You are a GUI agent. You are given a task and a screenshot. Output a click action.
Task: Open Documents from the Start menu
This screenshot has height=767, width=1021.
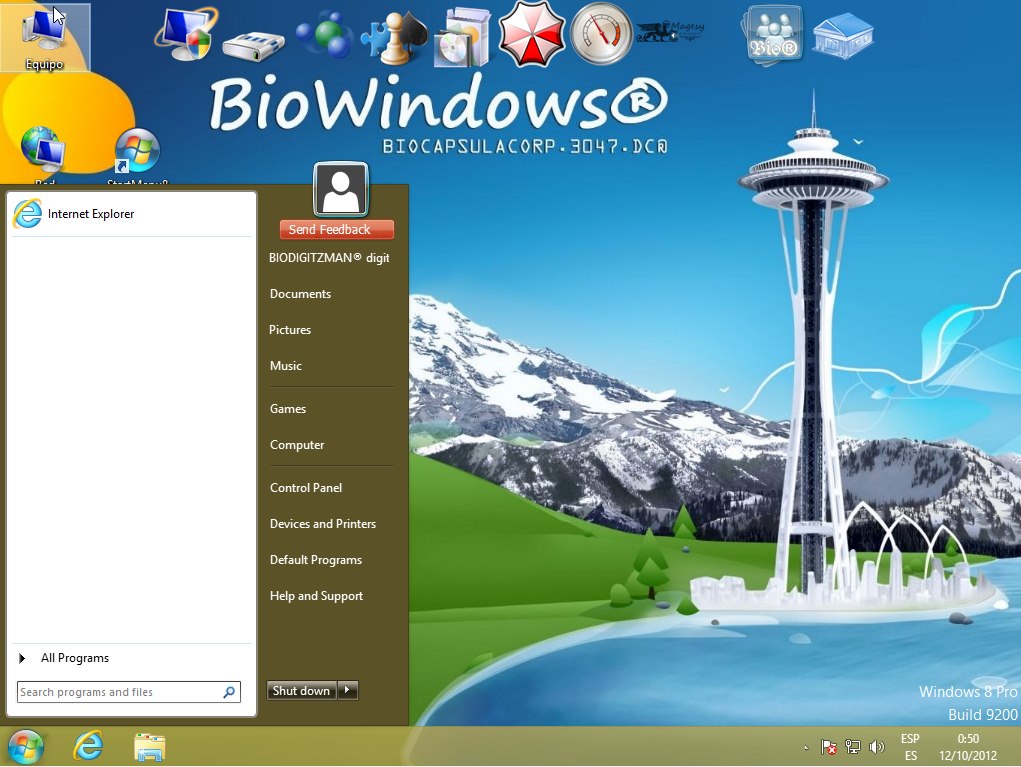300,293
